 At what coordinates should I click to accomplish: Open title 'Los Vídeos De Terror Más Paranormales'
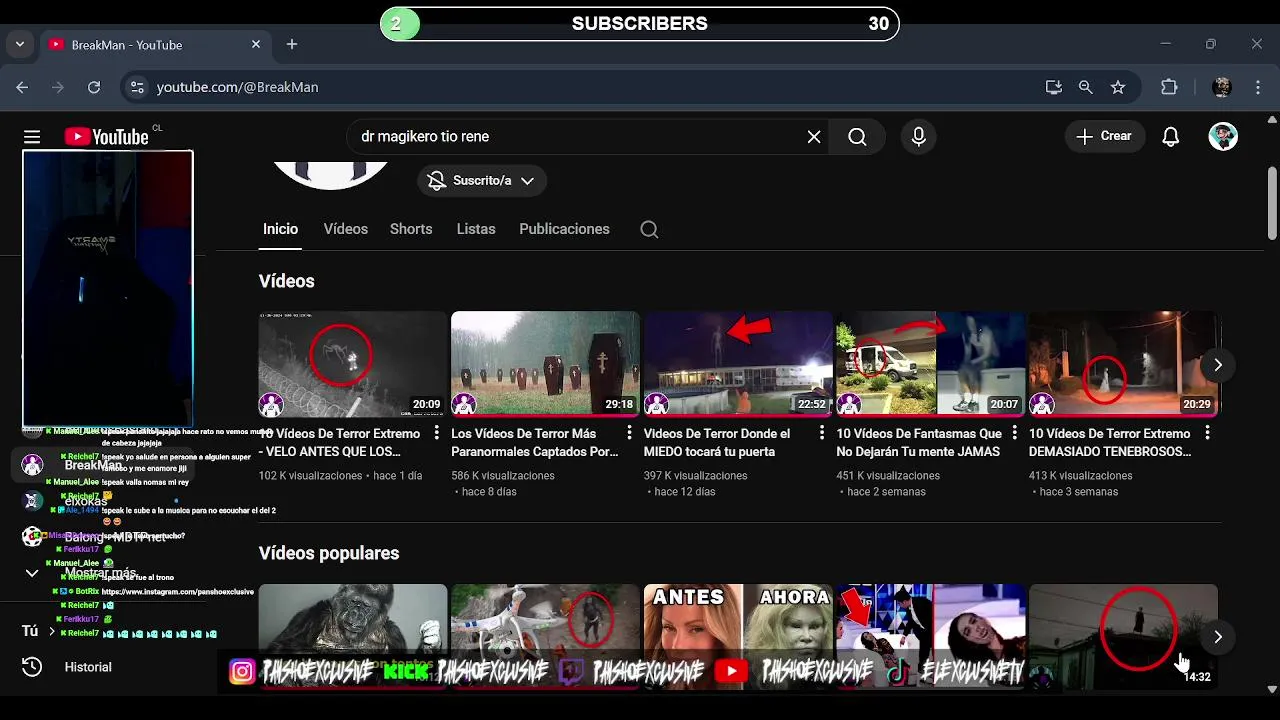pyautogui.click(x=535, y=443)
